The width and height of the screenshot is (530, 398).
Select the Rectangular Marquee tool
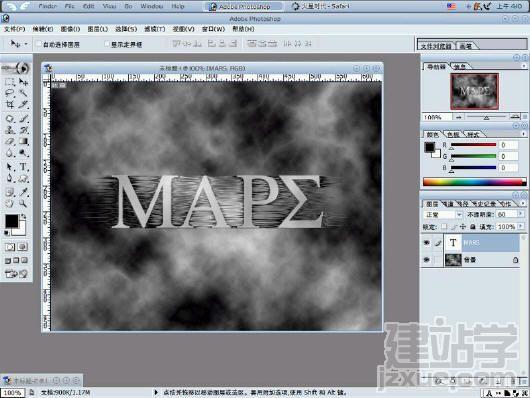[x=10, y=81]
